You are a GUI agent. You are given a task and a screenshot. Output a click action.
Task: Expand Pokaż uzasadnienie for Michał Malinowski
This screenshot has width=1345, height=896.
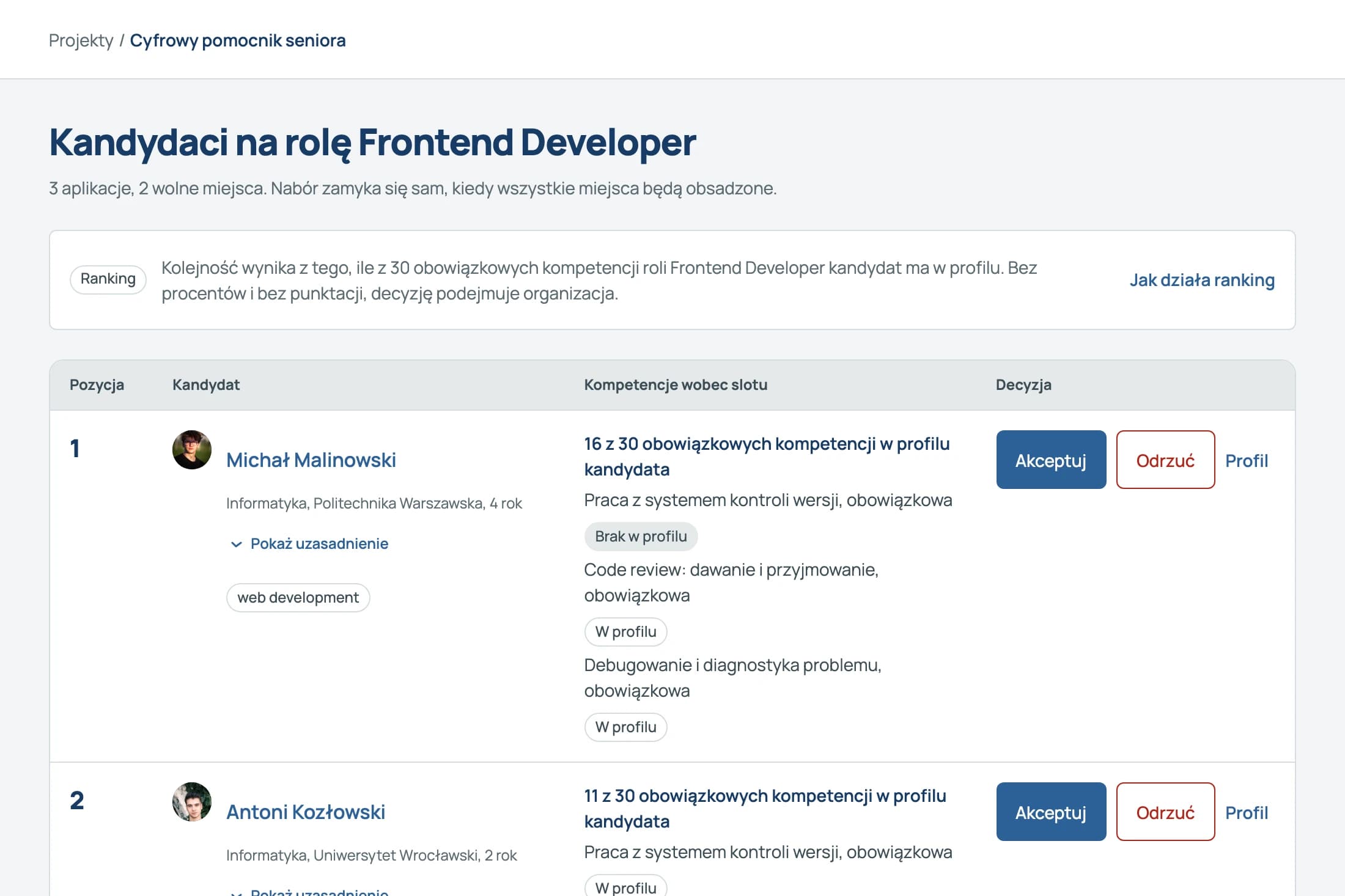[309, 543]
